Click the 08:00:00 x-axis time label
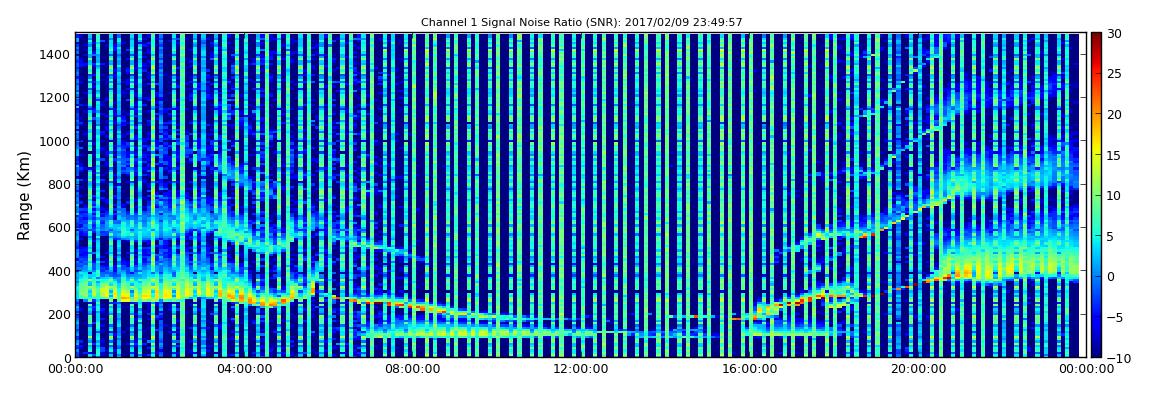1150x407 pixels. click(x=413, y=369)
